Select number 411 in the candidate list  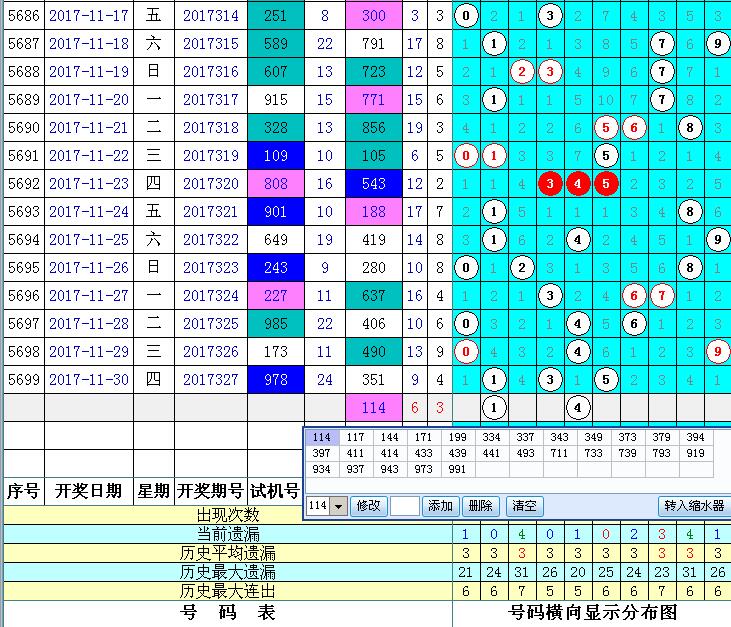pos(356,453)
